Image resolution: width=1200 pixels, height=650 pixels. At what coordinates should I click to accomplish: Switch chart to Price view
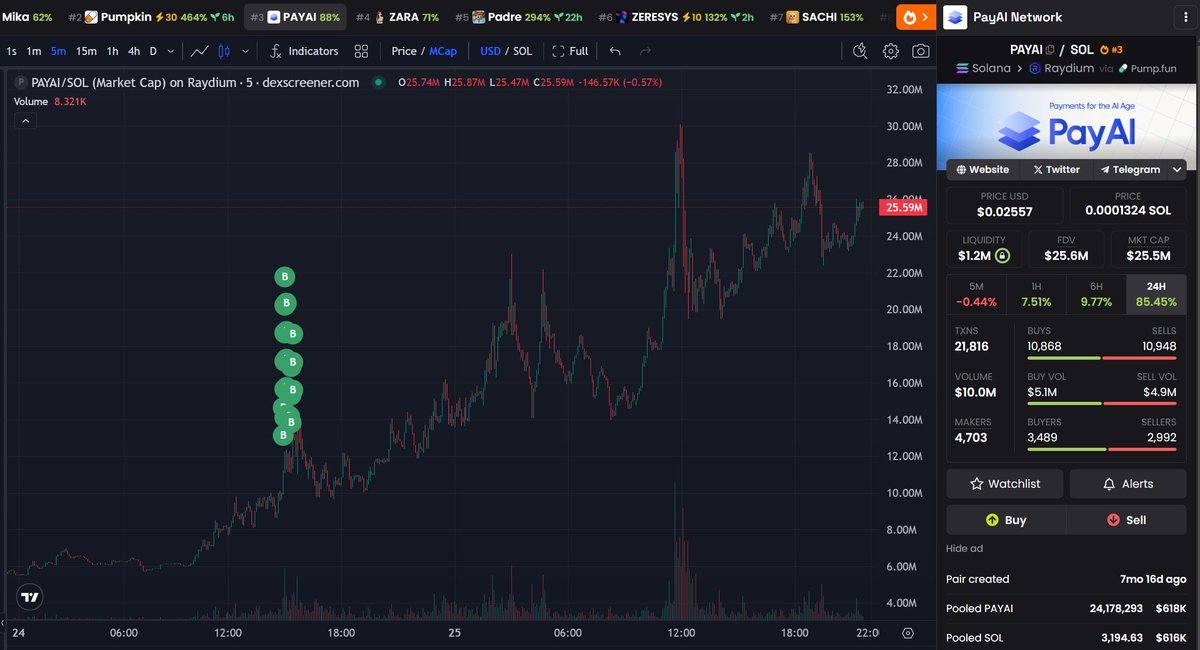click(404, 51)
